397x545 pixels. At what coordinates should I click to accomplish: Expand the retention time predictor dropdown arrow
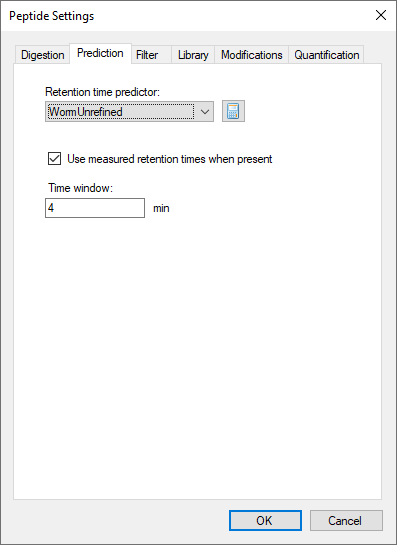[x=205, y=112]
